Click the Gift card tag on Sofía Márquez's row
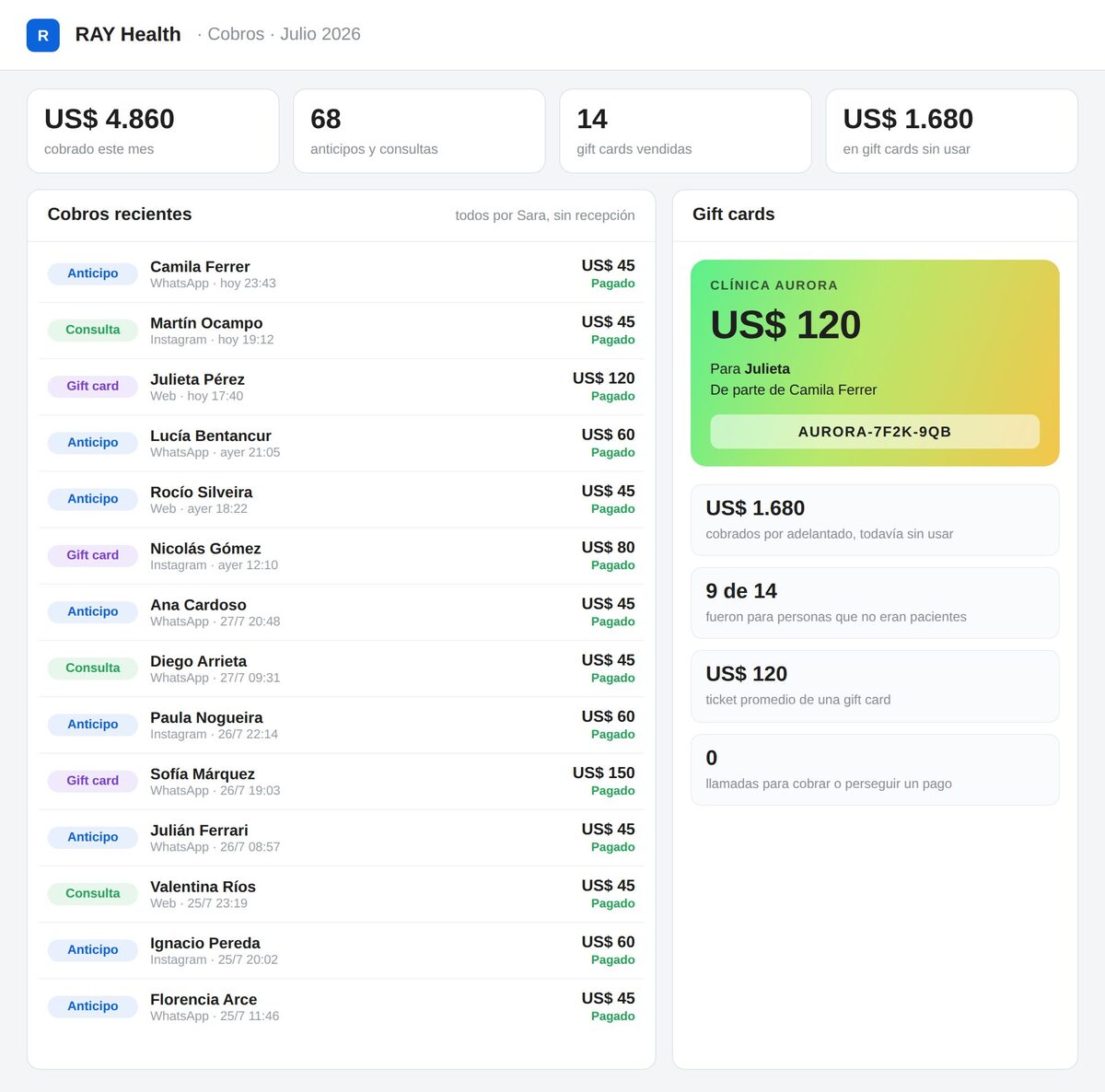The height and width of the screenshot is (1092, 1105). [x=93, y=781]
